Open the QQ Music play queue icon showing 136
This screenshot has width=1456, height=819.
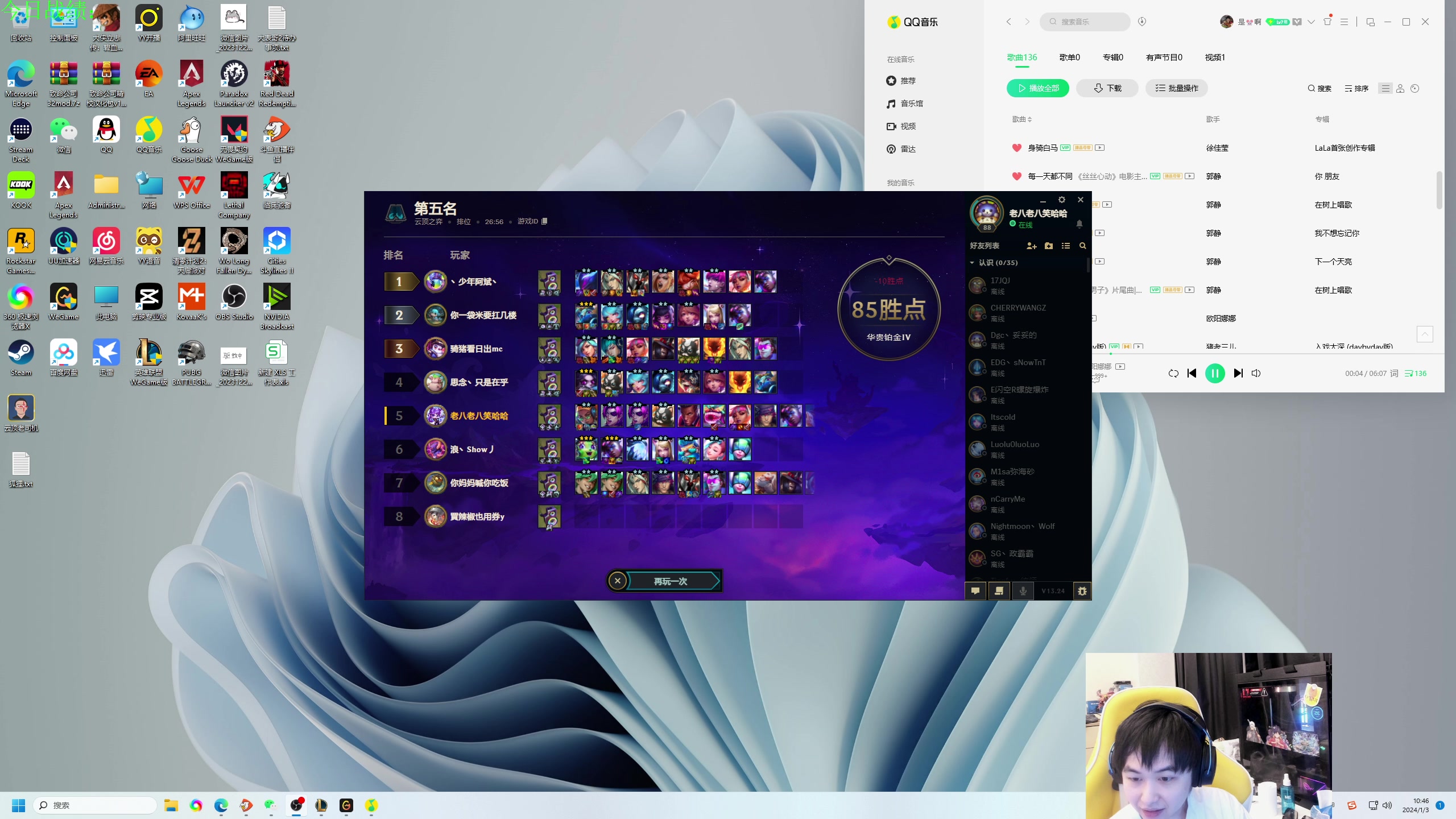click(1416, 374)
